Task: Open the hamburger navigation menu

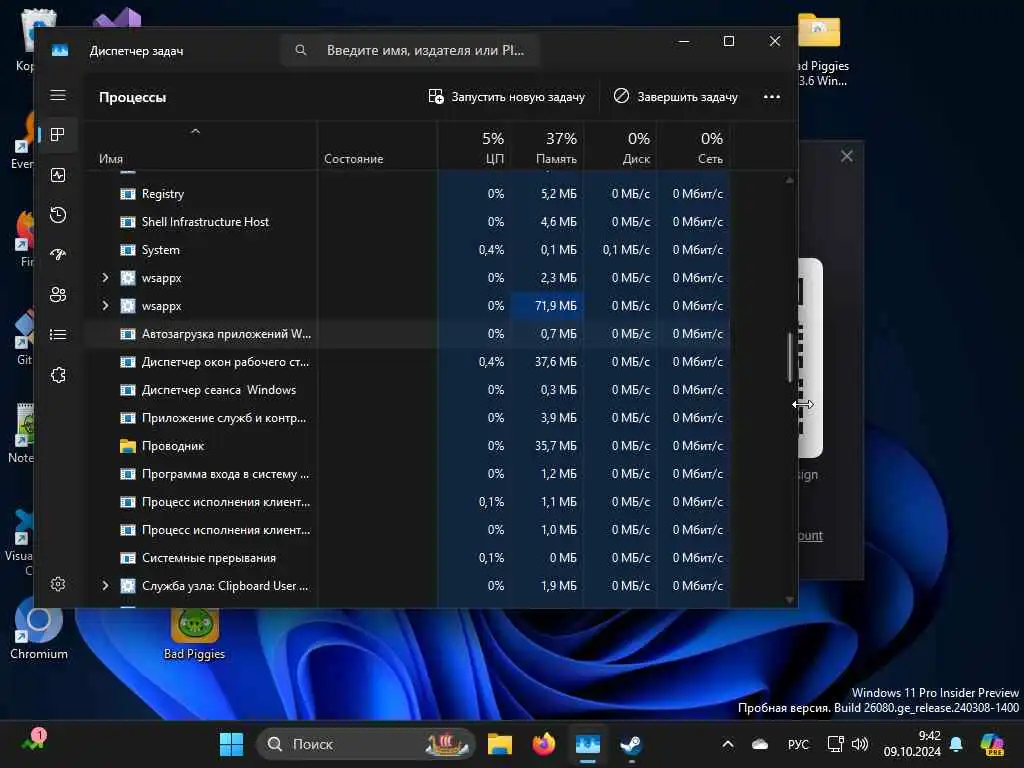Action: 58,95
